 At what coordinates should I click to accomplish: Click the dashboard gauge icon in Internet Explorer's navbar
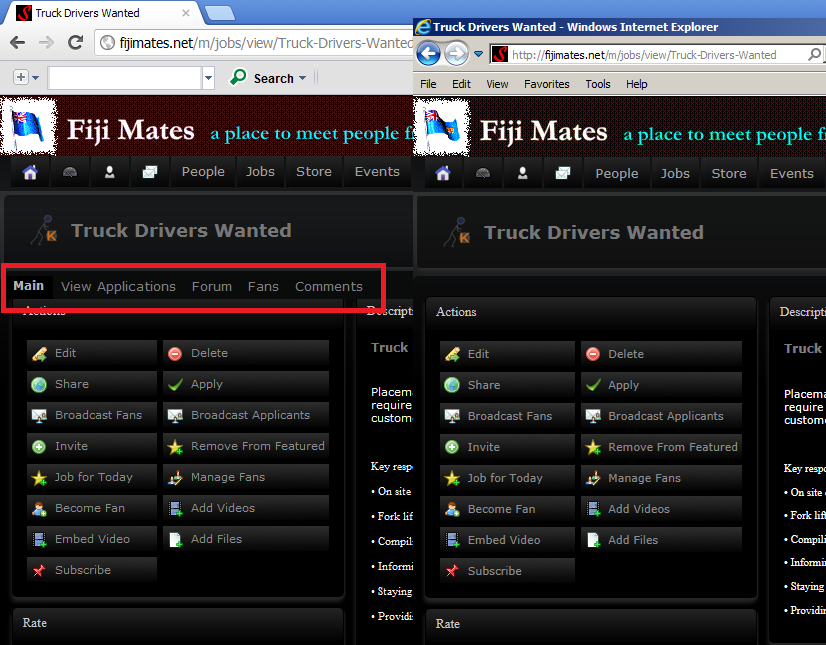(x=483, y=173)
